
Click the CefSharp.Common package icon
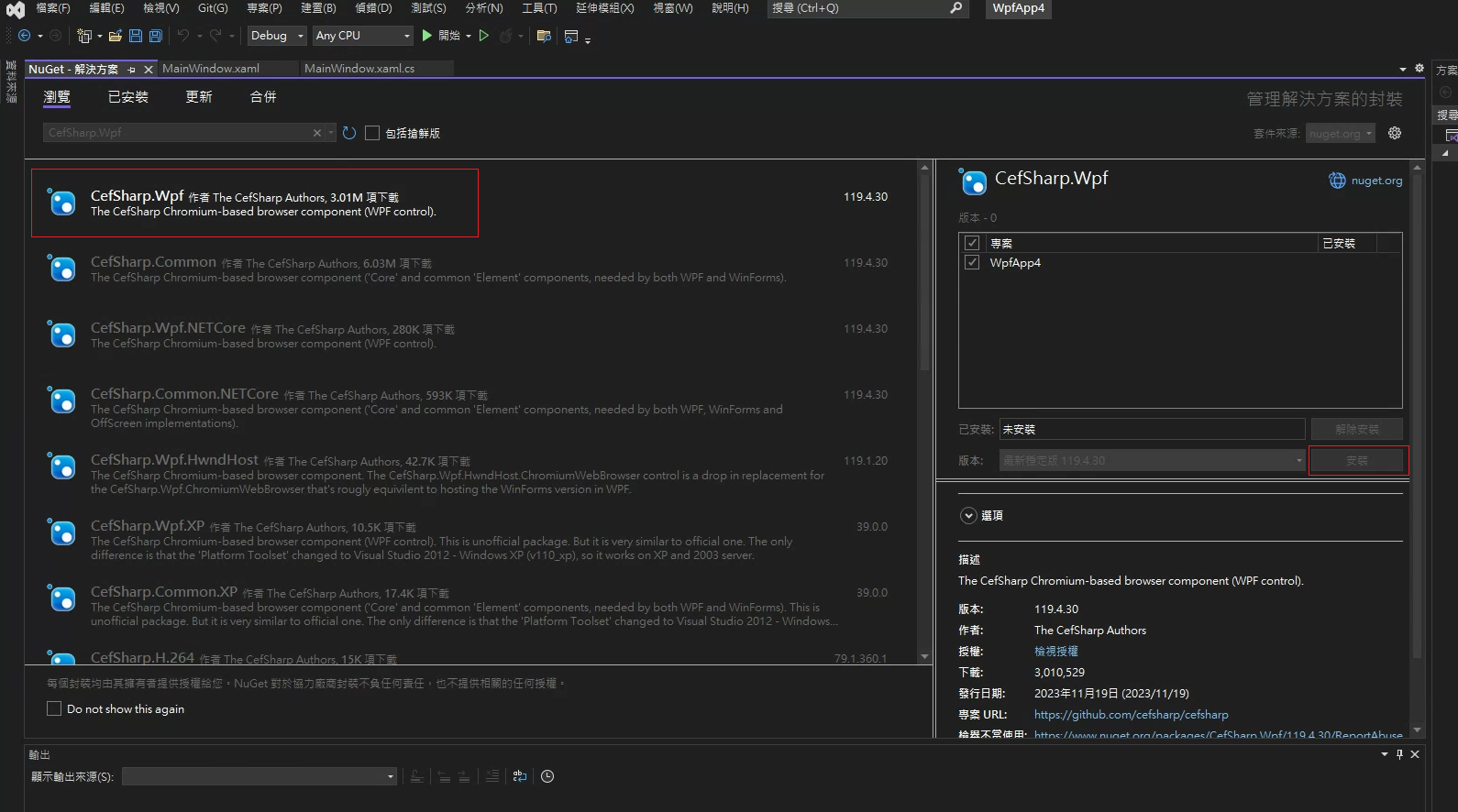(61, 269)
